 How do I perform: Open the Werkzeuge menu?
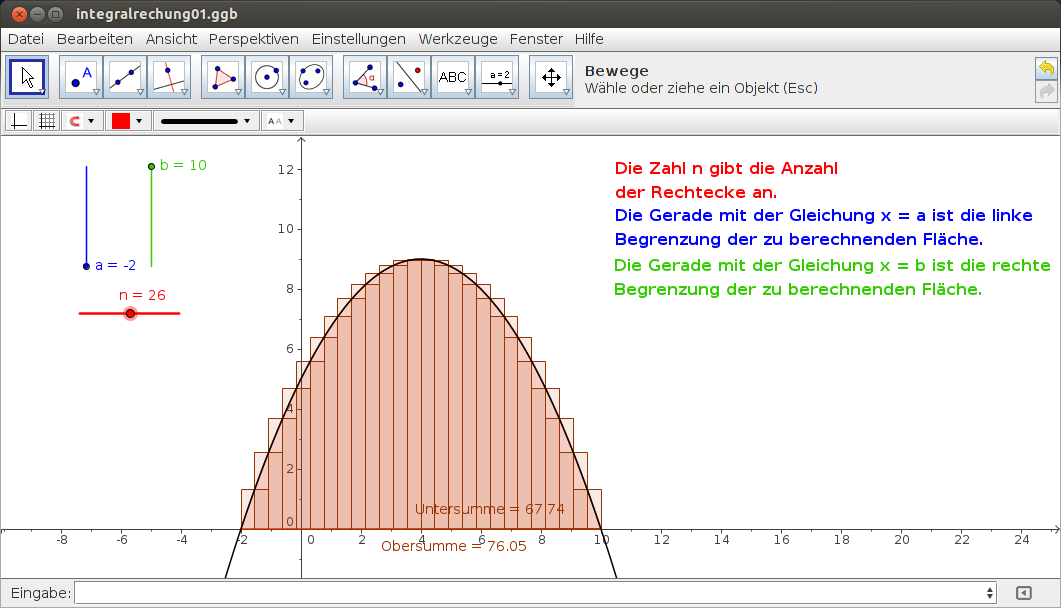(458, 39)
